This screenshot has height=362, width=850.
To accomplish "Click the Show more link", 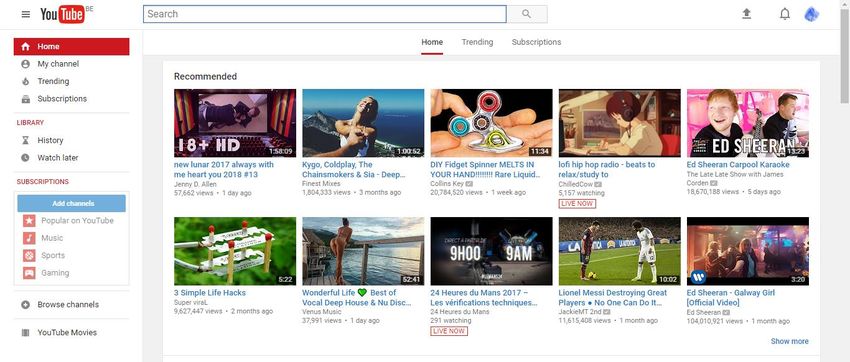I will point(789,341).
